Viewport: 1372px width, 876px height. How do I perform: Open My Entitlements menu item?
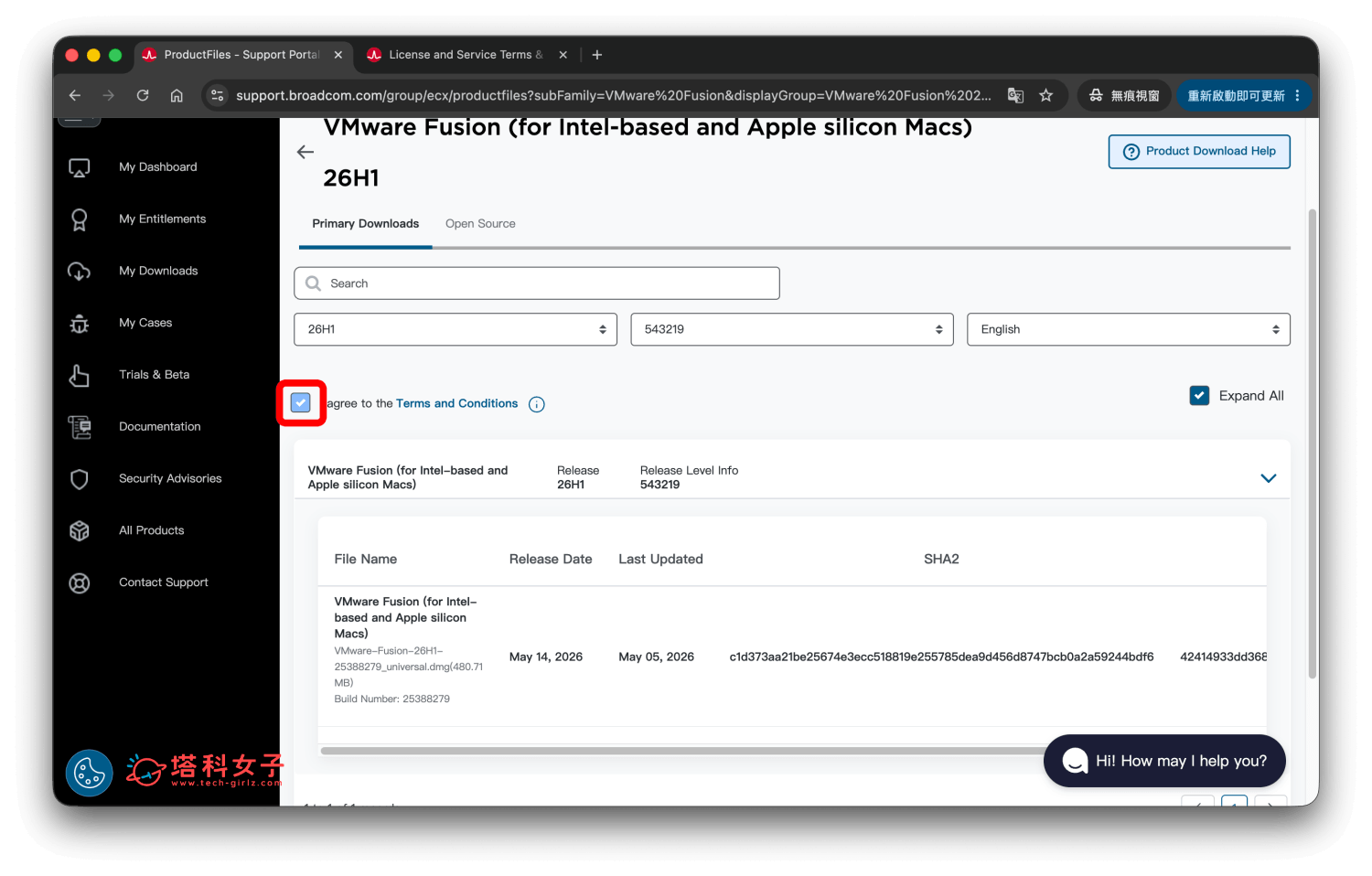pos(163,219)
